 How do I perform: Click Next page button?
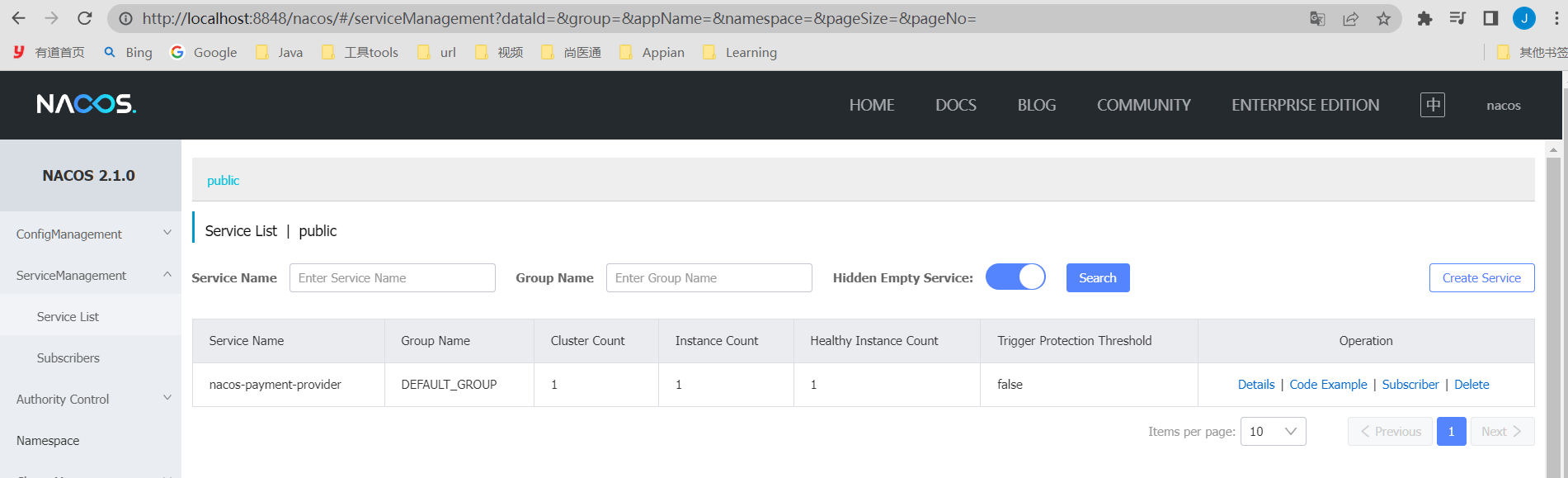point(1501,432)
